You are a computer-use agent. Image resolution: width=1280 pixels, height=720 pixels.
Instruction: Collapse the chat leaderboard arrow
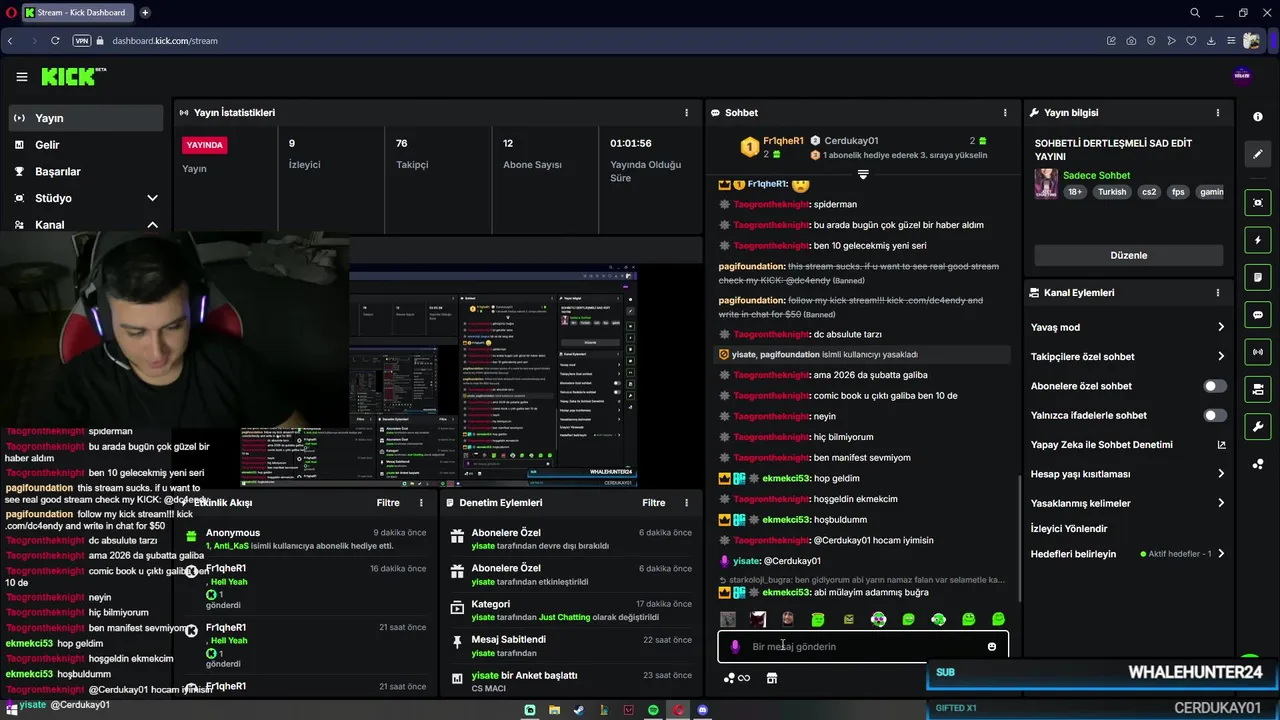tap(863, 174)
